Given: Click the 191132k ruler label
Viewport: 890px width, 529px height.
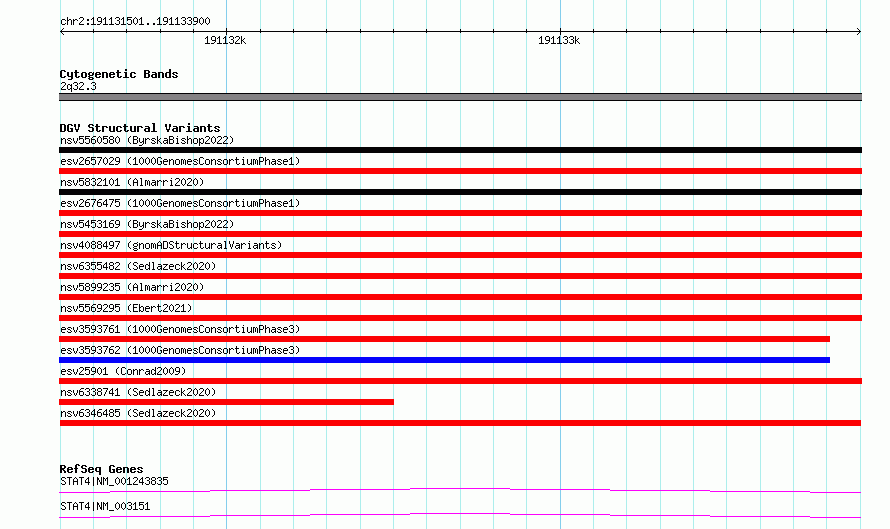Looking at the screenshot, I should pos(225,40).
